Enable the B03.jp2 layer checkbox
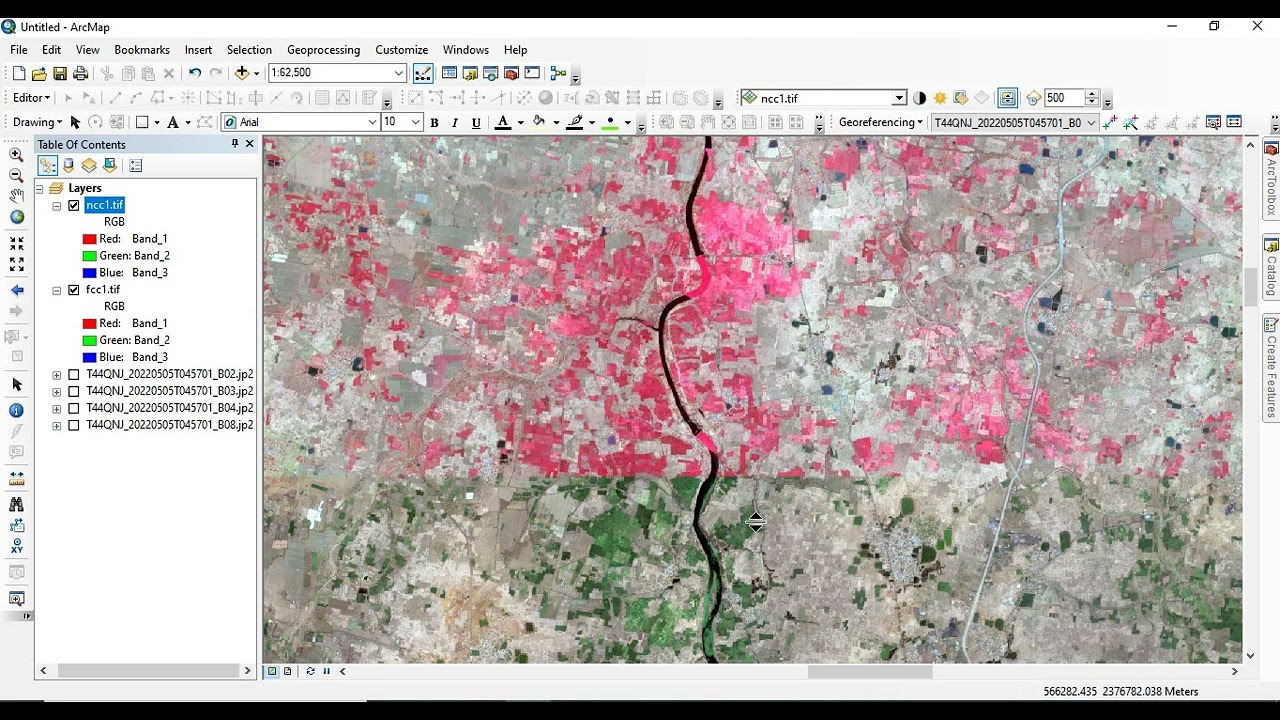The width and height of the screenshot is (1280, 720). pos(74,392)
